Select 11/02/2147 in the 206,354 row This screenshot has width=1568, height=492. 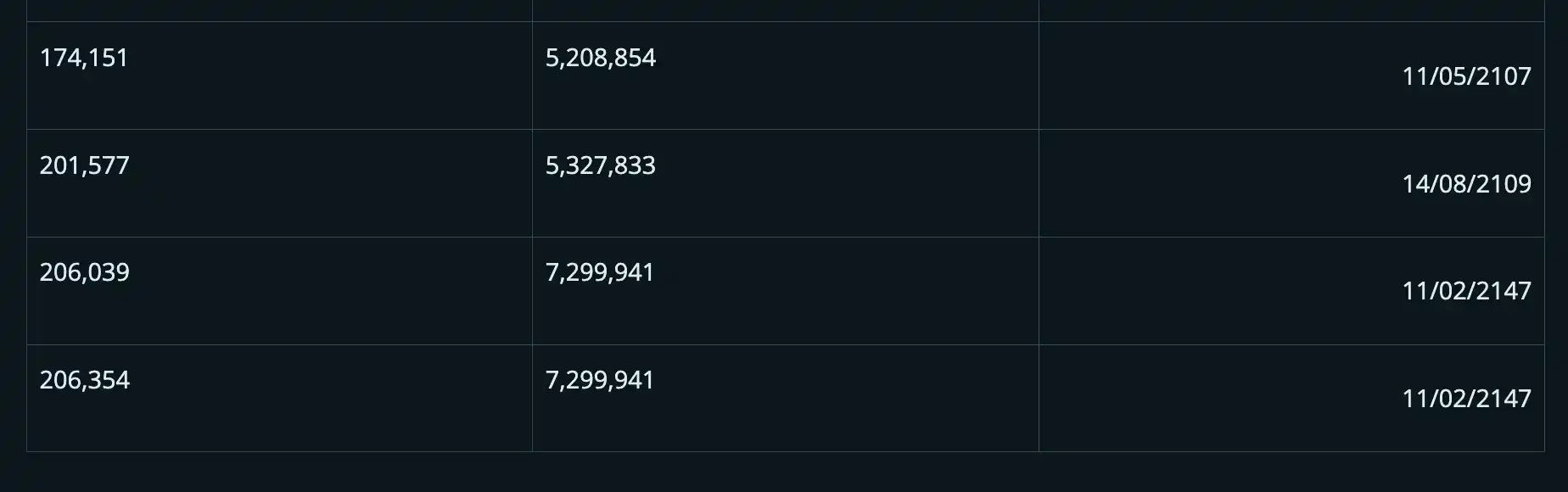point(1465,399)
